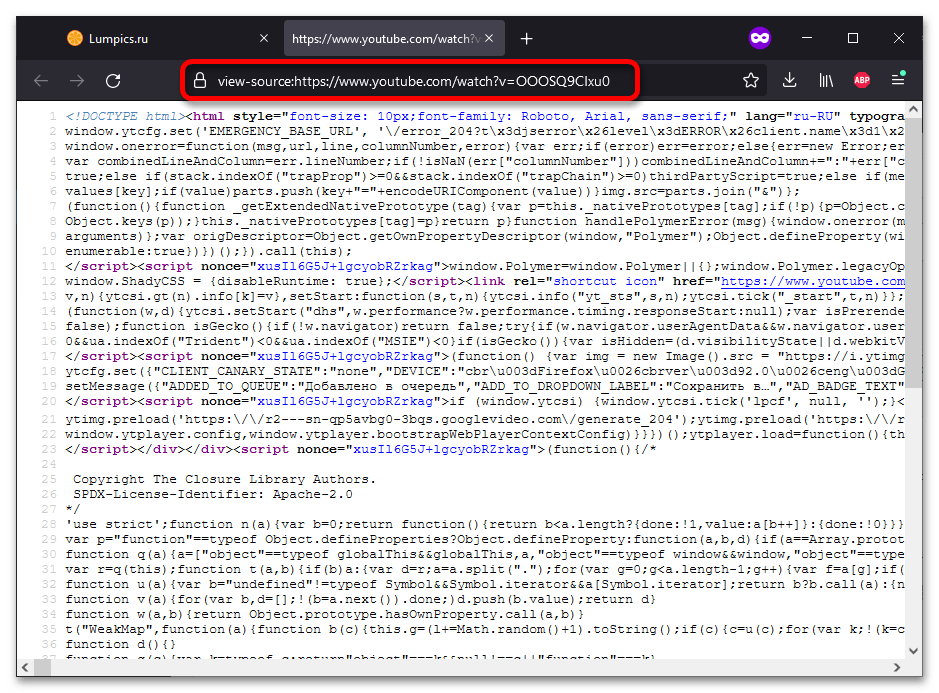Click the scroll down arrow
Viewport: 939px width, 693px height.
913,651
